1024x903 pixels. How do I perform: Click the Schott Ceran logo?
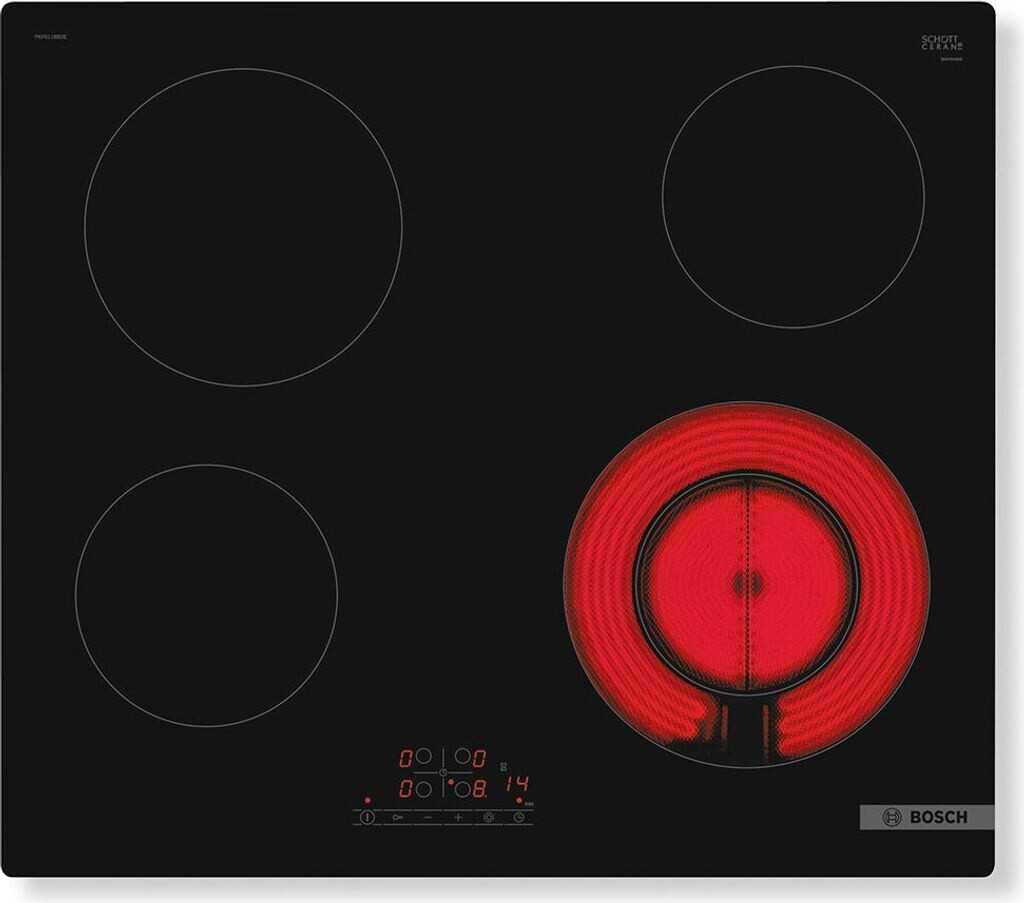click(x=941, y=42)
